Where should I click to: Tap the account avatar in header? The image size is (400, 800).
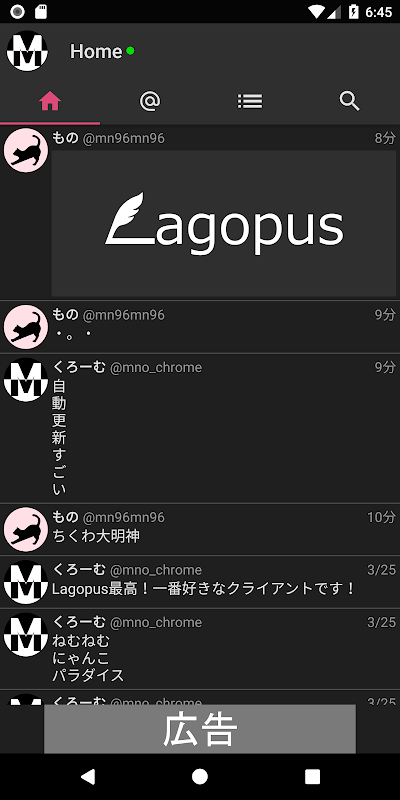(27, 51)
